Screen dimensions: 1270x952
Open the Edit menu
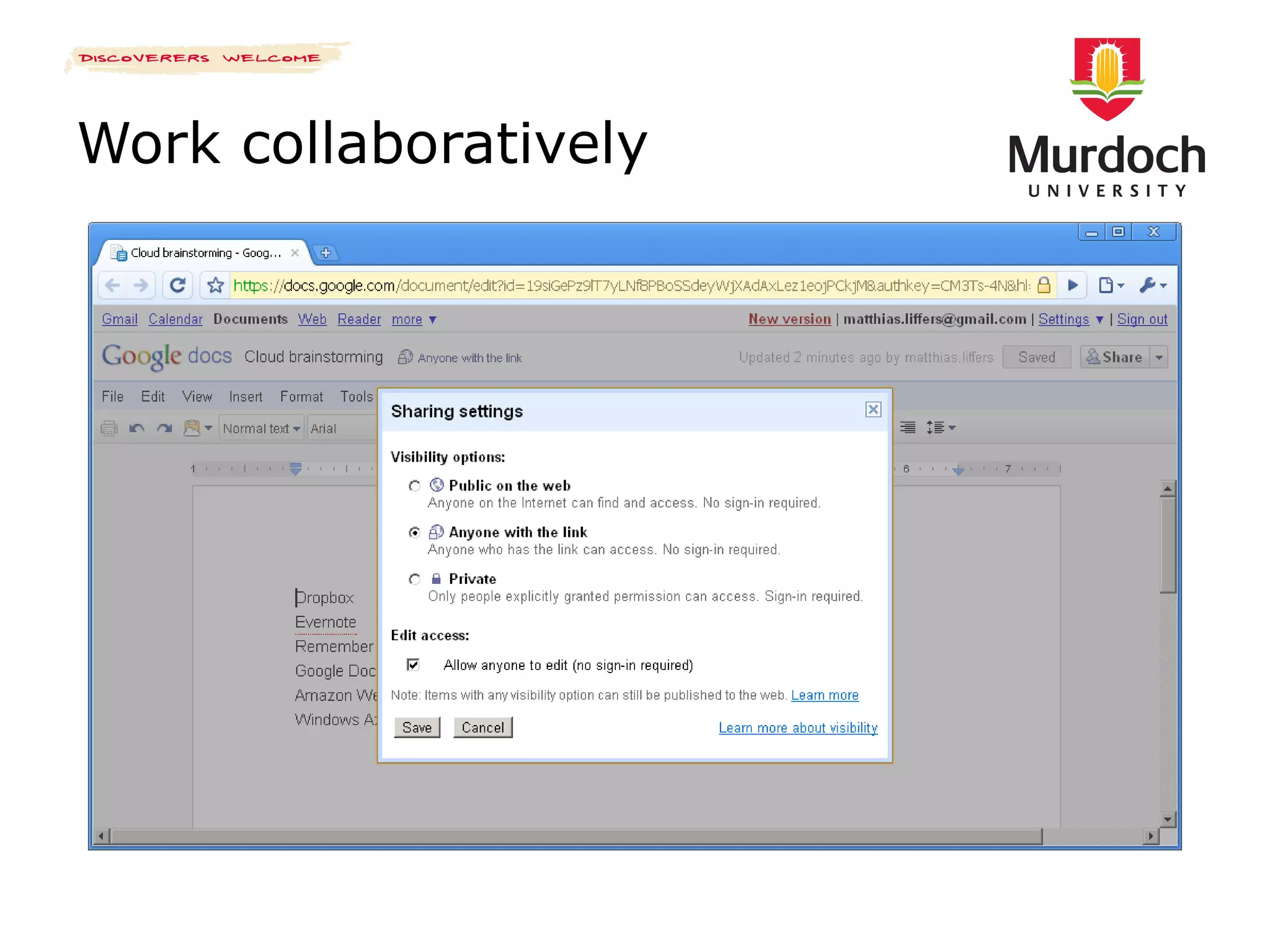tap(153, 397)
